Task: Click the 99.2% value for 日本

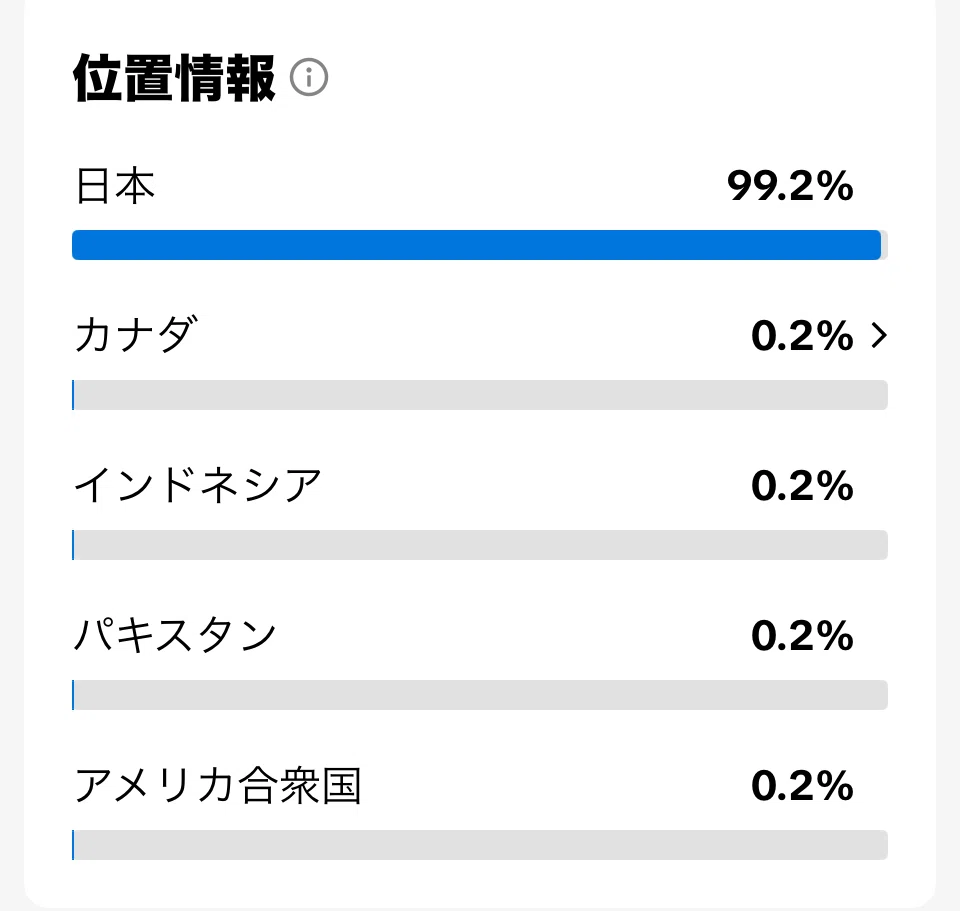Action: 790,186
